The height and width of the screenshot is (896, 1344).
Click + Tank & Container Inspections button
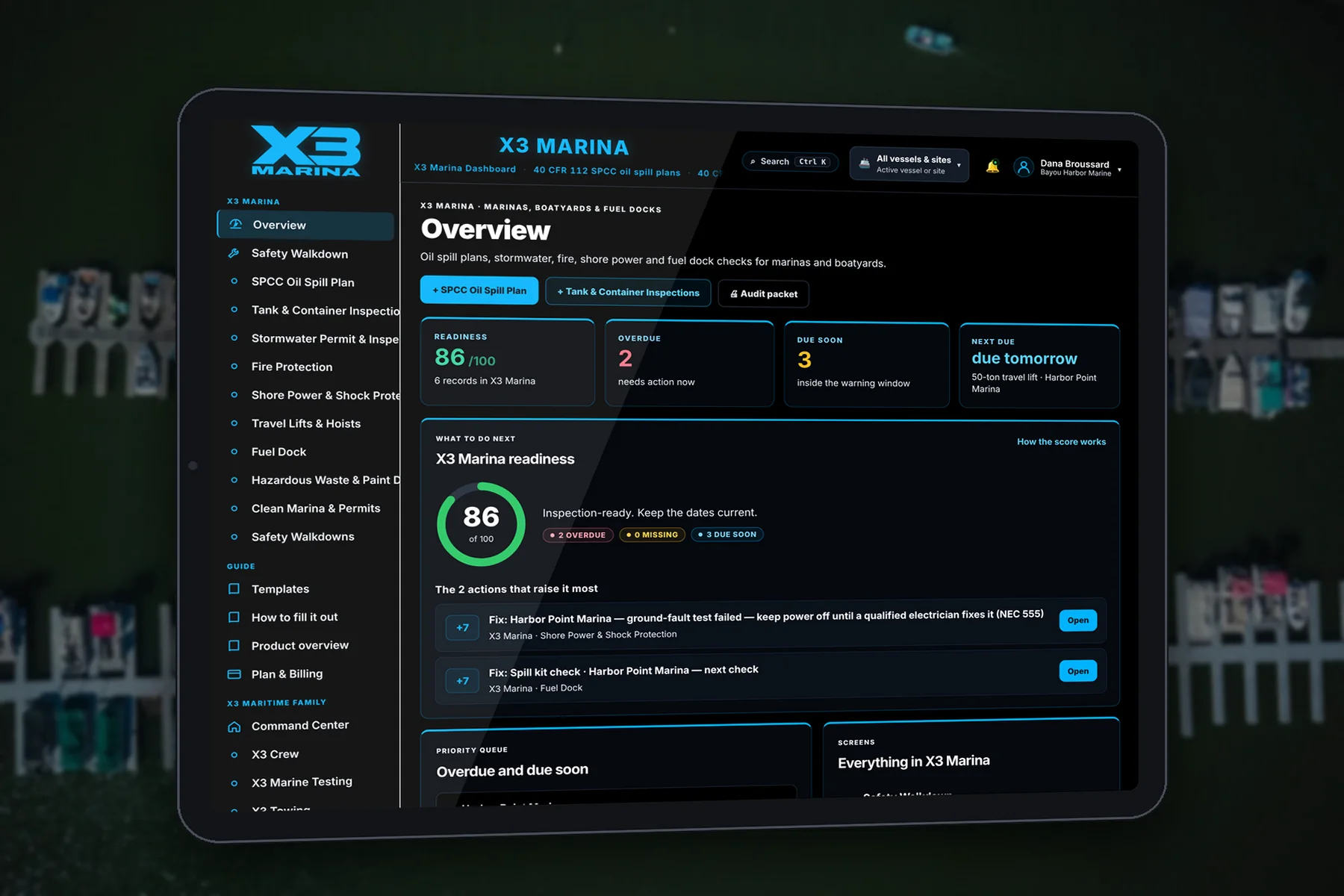pos(628,292)
